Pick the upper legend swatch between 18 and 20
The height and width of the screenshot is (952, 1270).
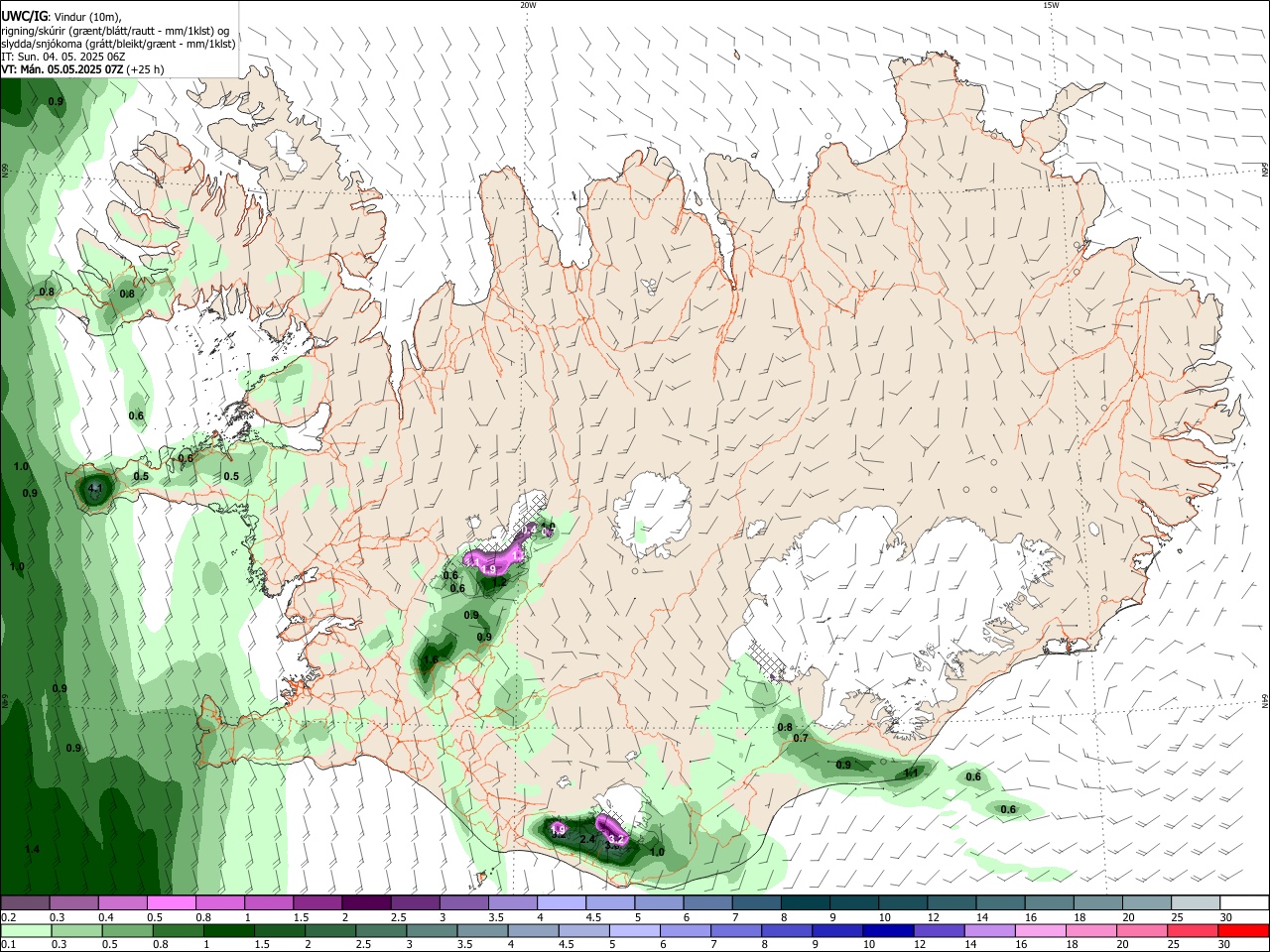tap(1098, 902)
